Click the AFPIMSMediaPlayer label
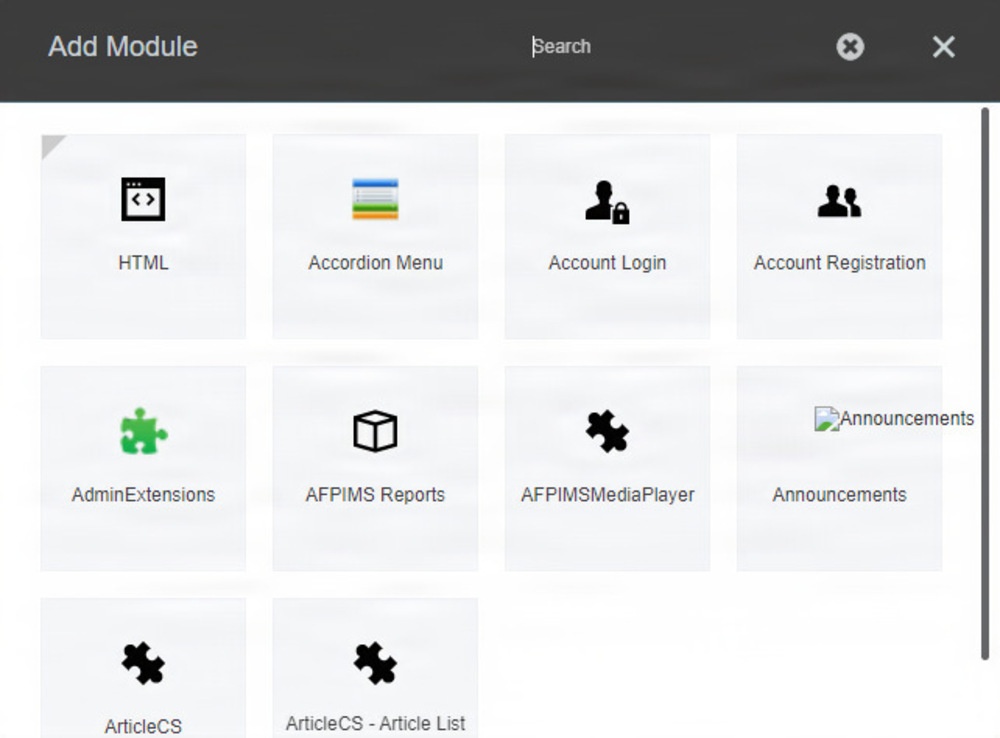The width and height of the screenshot is (1000, 738). click(x=607, y=495)
